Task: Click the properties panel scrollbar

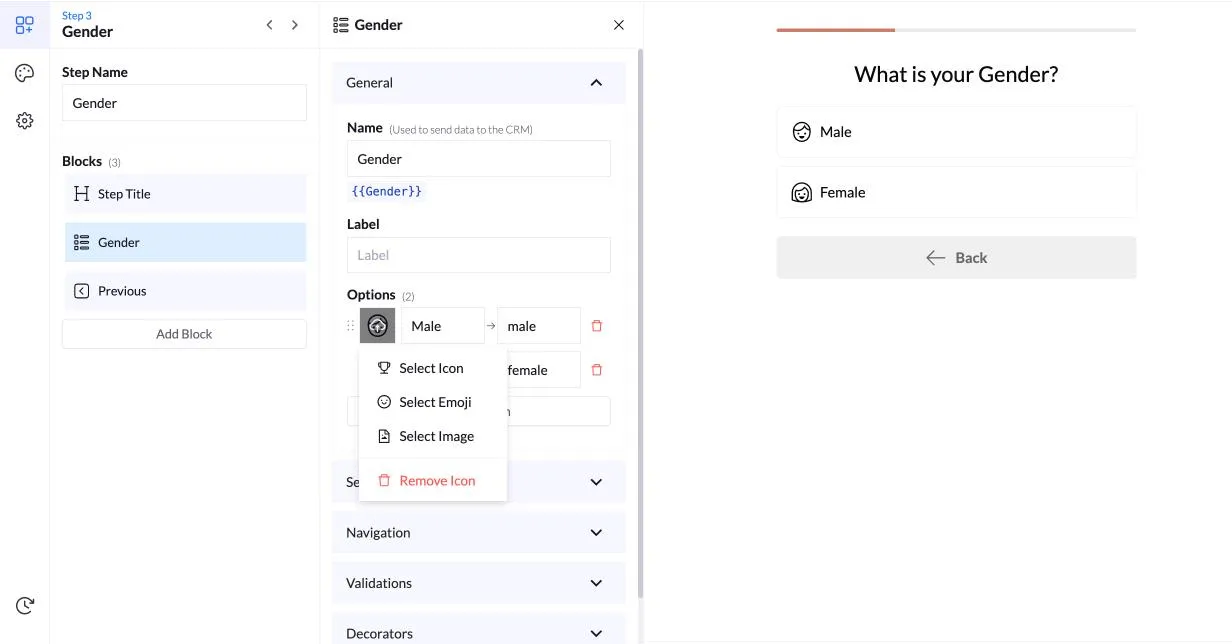Action: 640,322
